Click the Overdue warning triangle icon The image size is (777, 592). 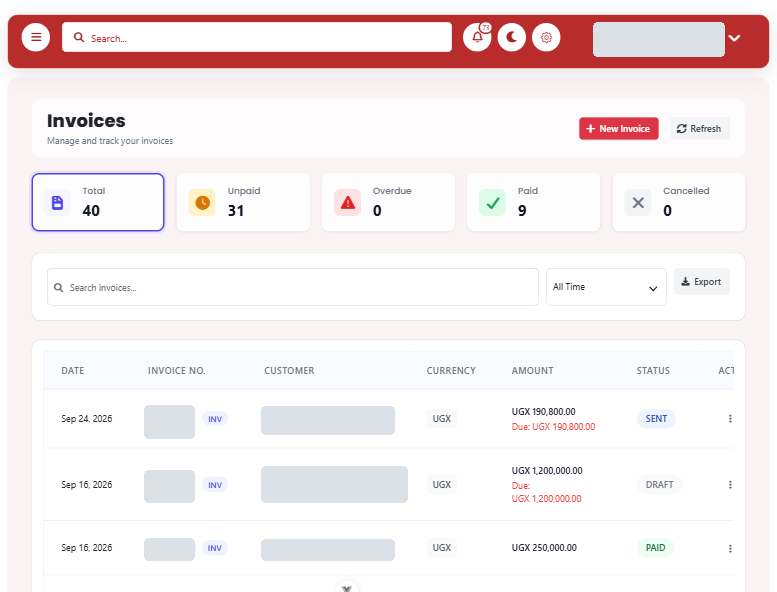click(x=347, y=203)
